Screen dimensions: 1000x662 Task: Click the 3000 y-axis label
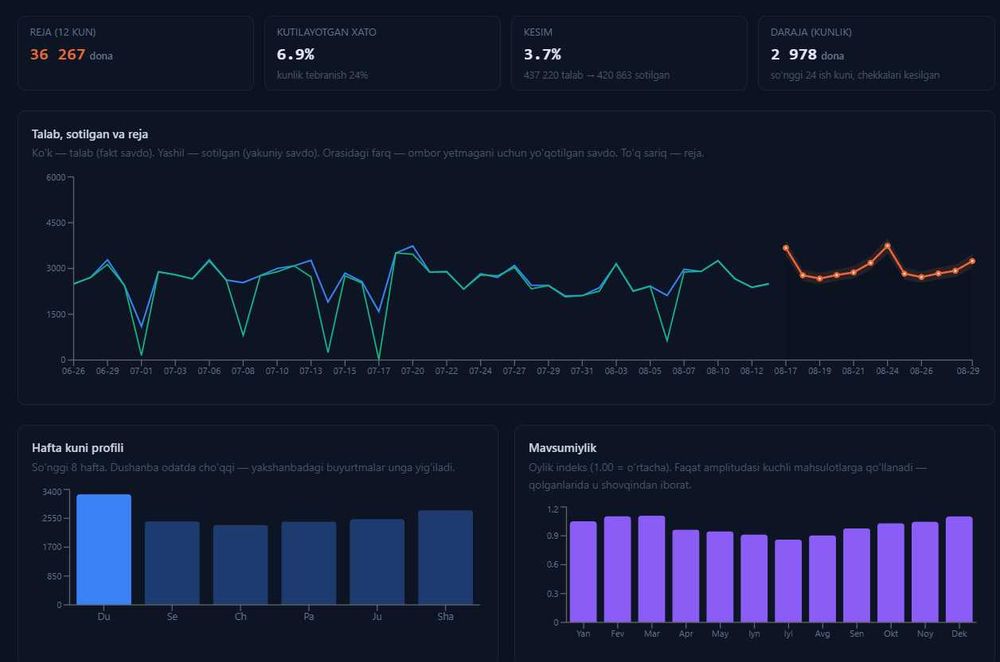tap(55, 268)
